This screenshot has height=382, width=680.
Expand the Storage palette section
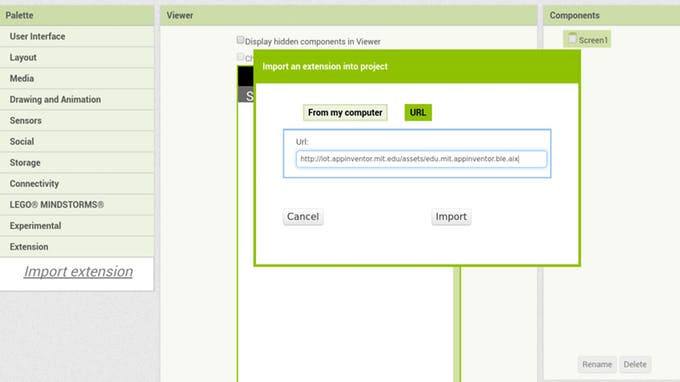pyautogui.click(x=77, y=163)
